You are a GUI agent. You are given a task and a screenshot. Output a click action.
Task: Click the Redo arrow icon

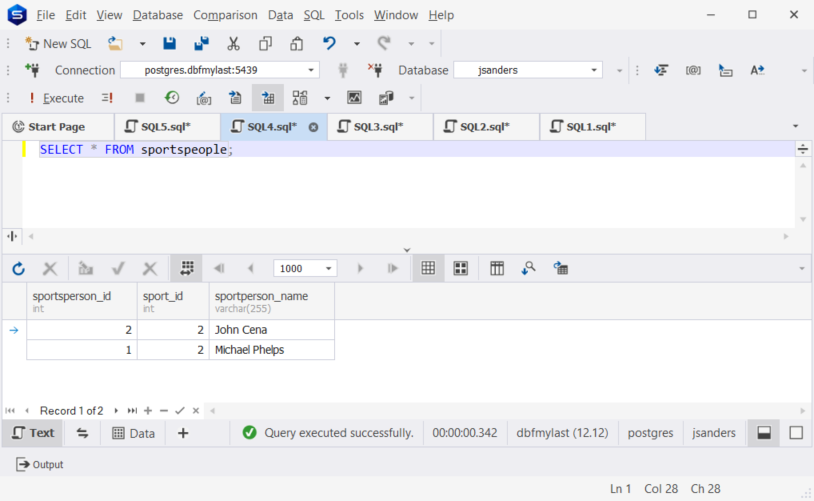tap(384, 44)
